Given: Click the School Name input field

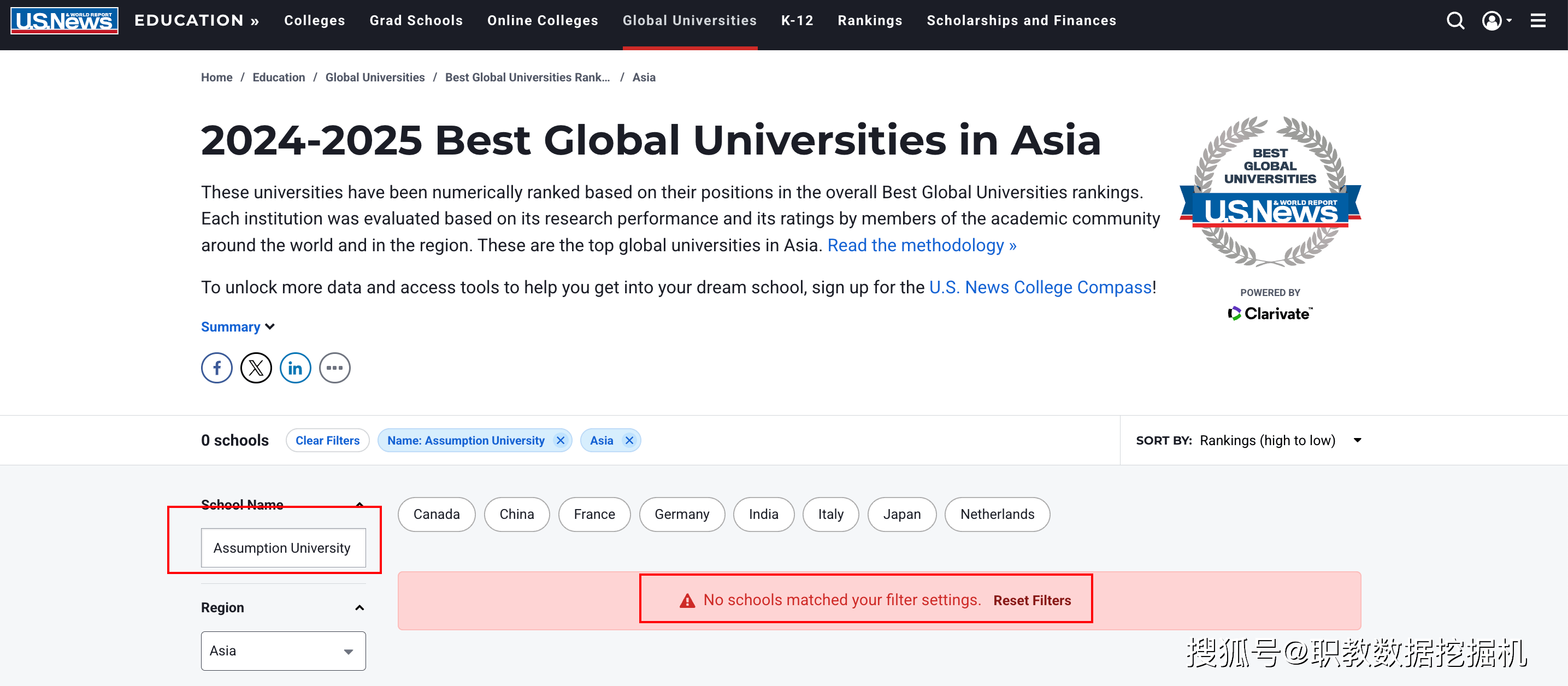Looking at the screenshot, I should (283, 548).
